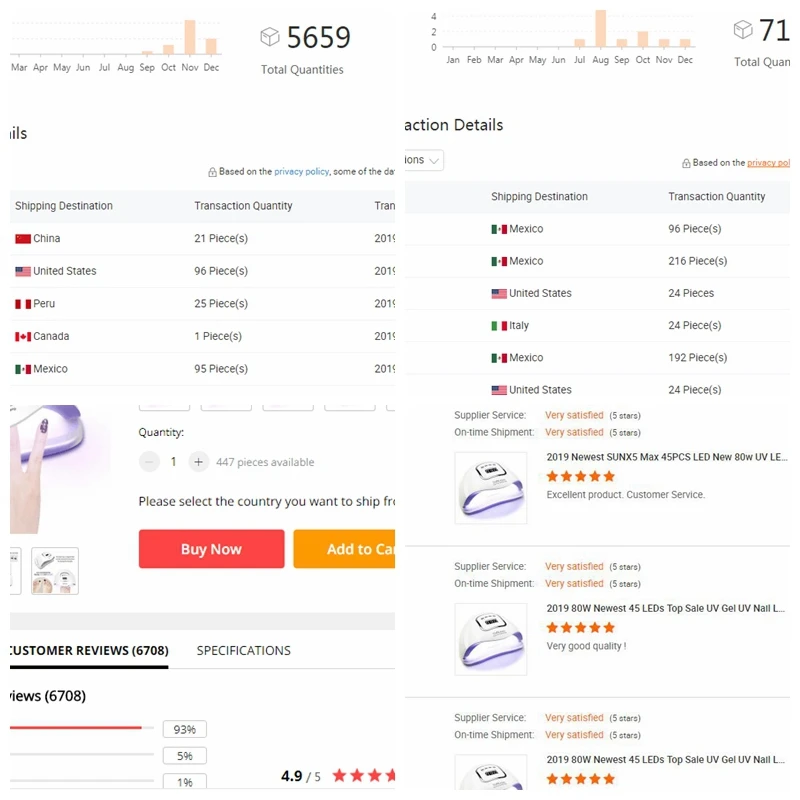Click the Canada flag icon

(x=23, y=337)
